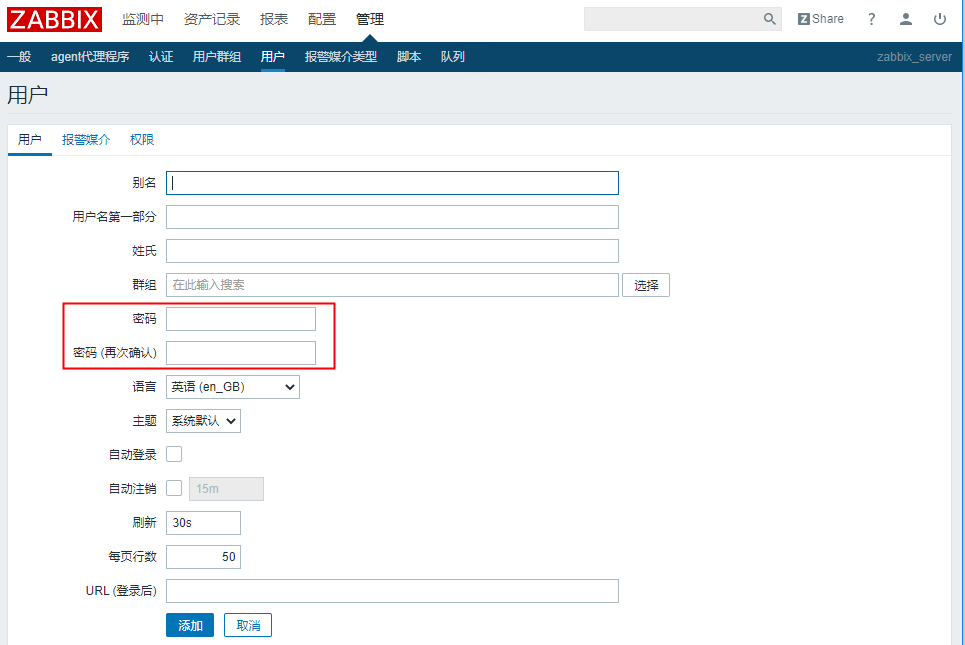Open the 语言 dropdown
Image resolution: width=965 pixels, height=645 pixels.
(233, 387)
